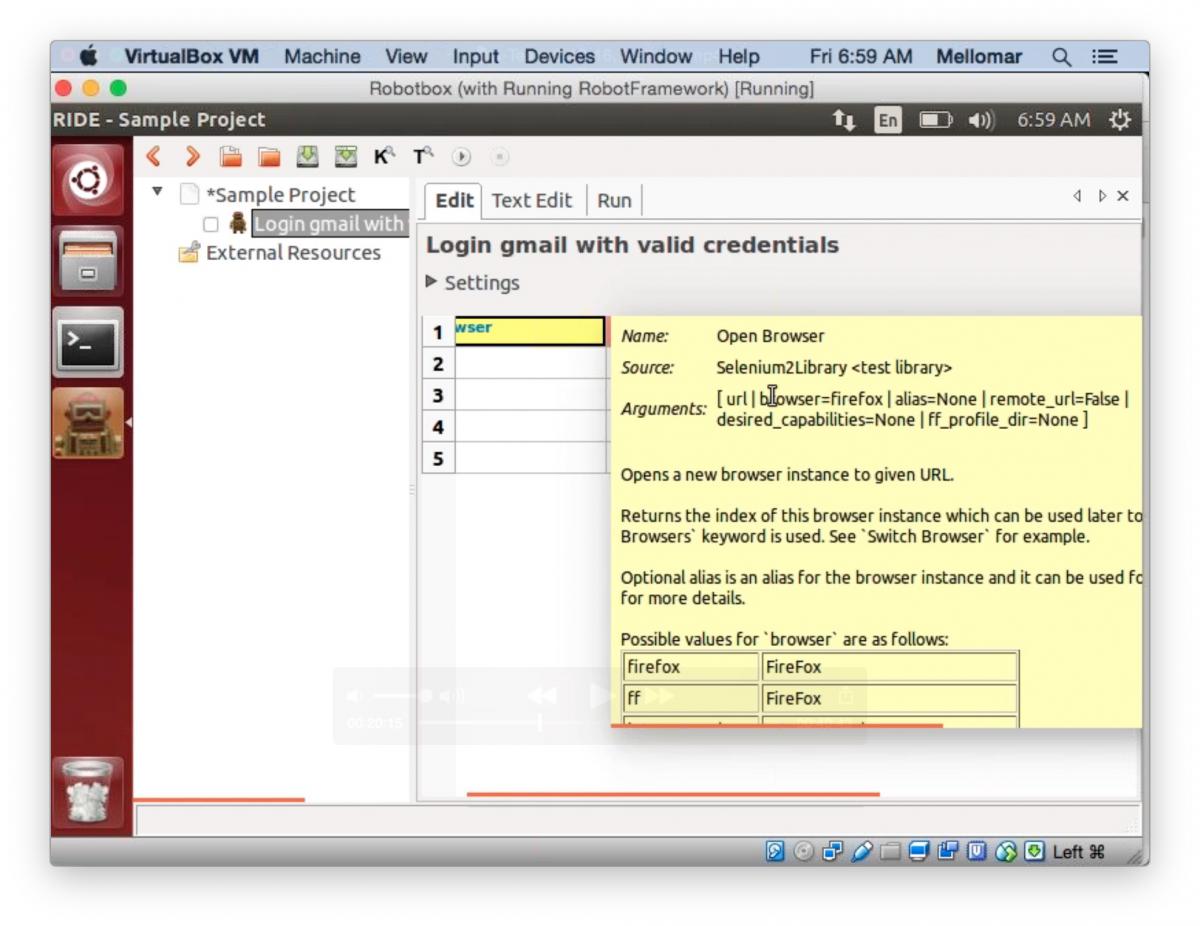
Task: Click the Open Directory folder toolbar icon
Action: pyautogui.click(x=269, y=156)
